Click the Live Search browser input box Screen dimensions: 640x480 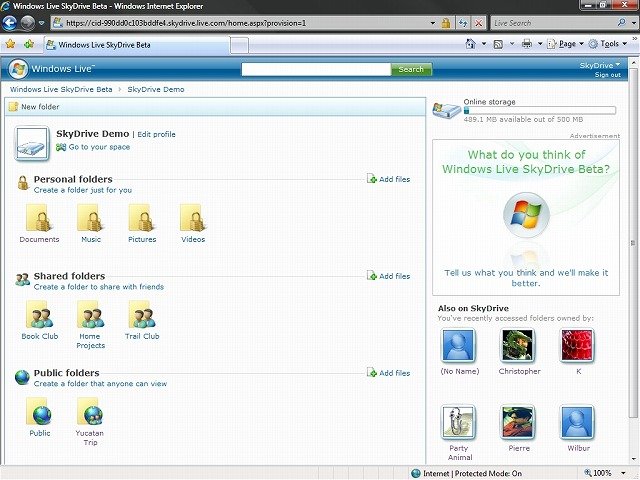[x=554, y=23]
